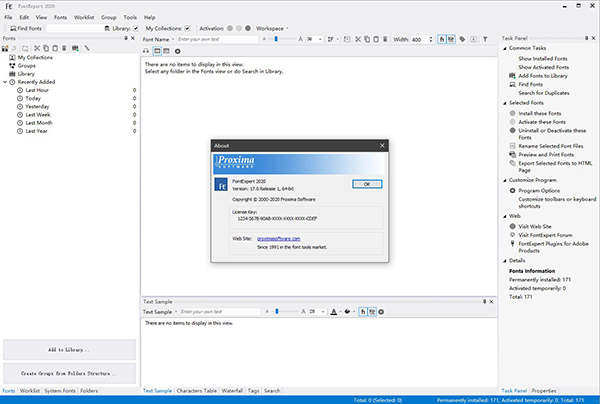The image size is (600, 404).
Task: Click the Program Options icon in Task Panel
Action: [510, 188]
